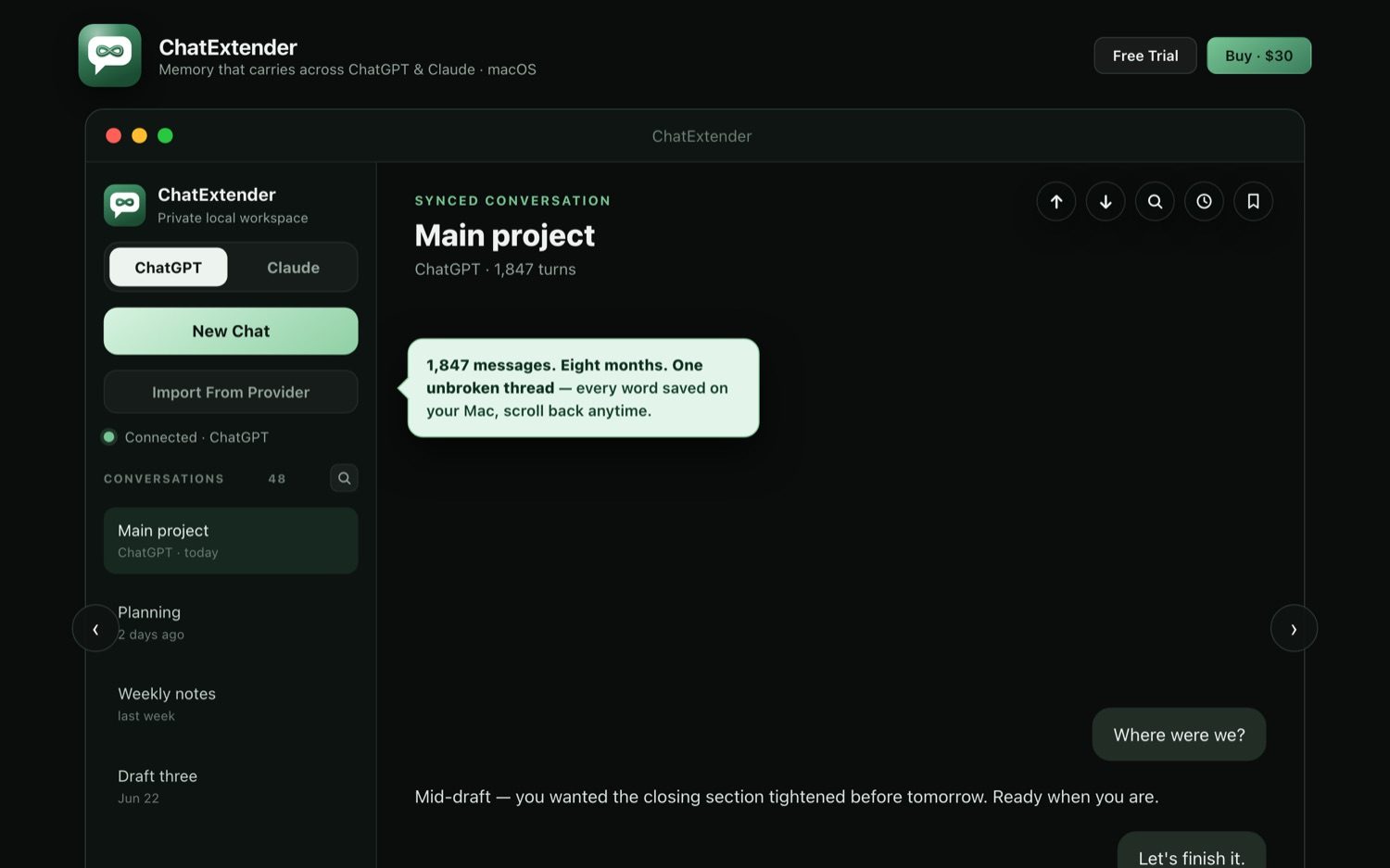Click Buy · $30 button
Image resolution: width=1390 pixels, height=868 pixels.
[x=1258, y=56]
